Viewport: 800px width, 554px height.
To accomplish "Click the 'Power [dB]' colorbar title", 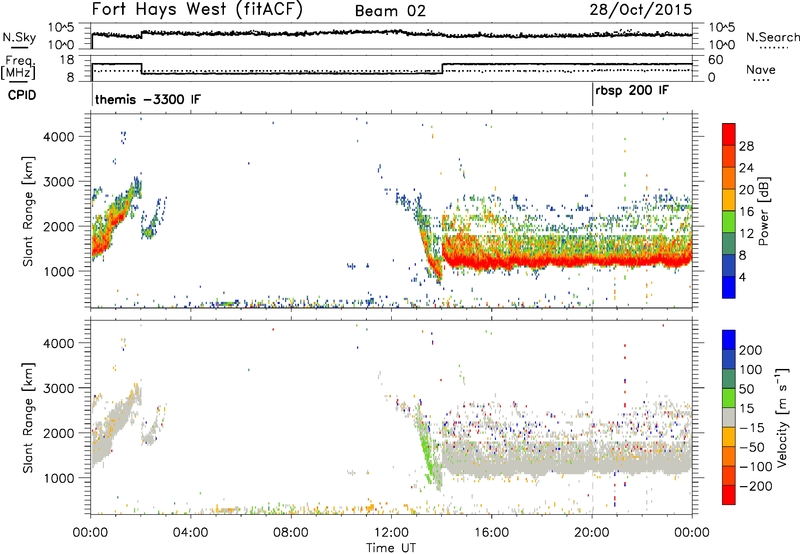I will click(x=763, y=211).
